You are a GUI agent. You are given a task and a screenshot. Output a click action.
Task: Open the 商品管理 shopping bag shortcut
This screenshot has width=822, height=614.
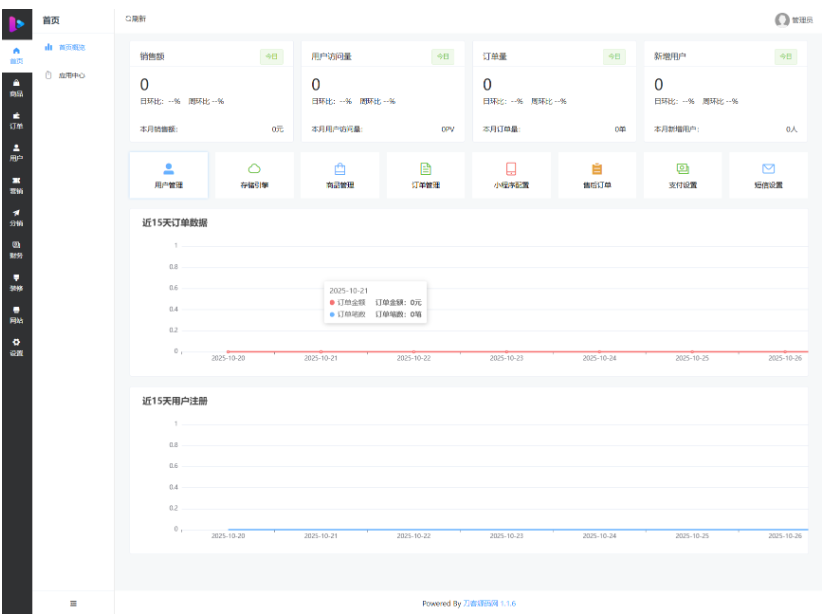click(x=340, y=175)
